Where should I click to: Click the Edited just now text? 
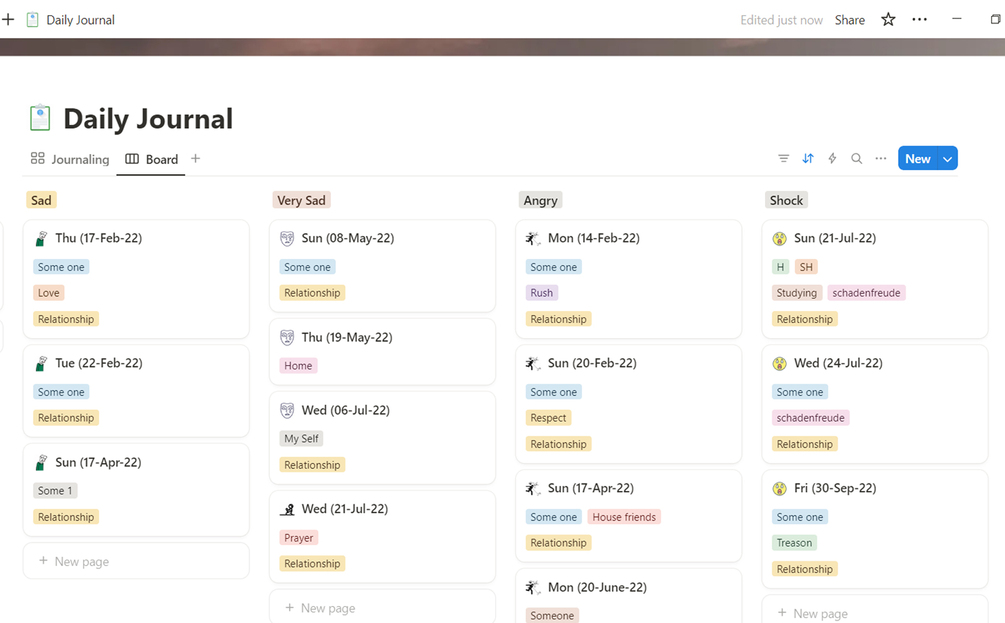click(x=781, y=20)
